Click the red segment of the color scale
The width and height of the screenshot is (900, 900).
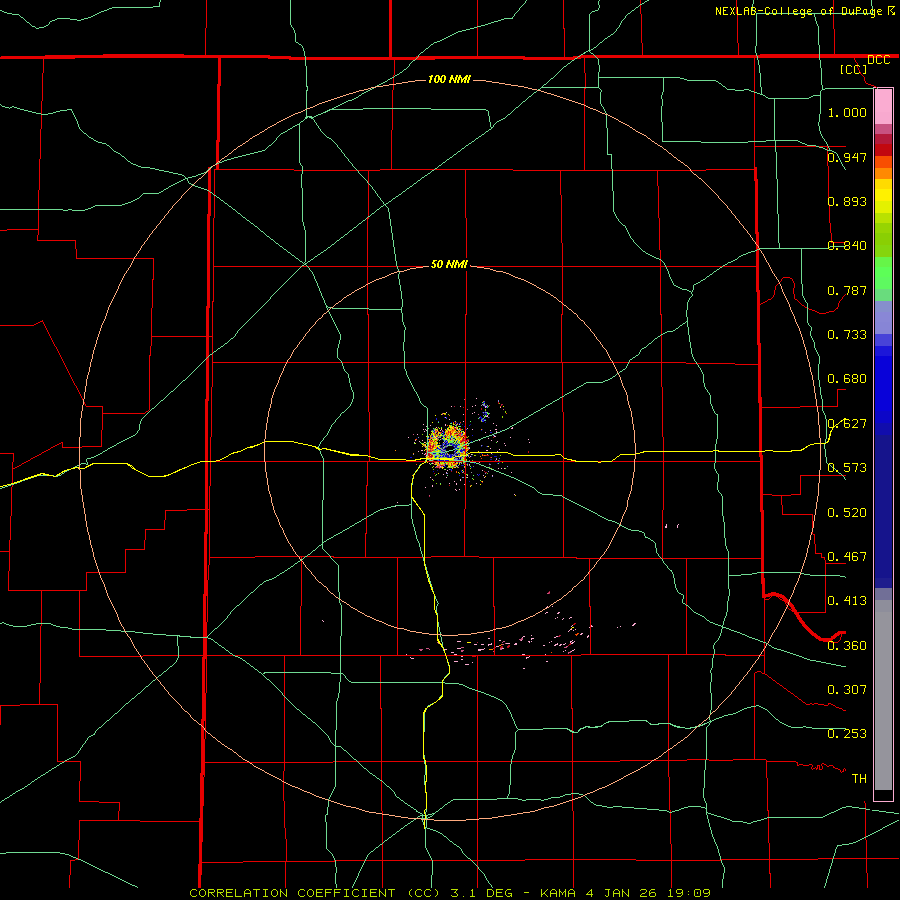[883, 150]
